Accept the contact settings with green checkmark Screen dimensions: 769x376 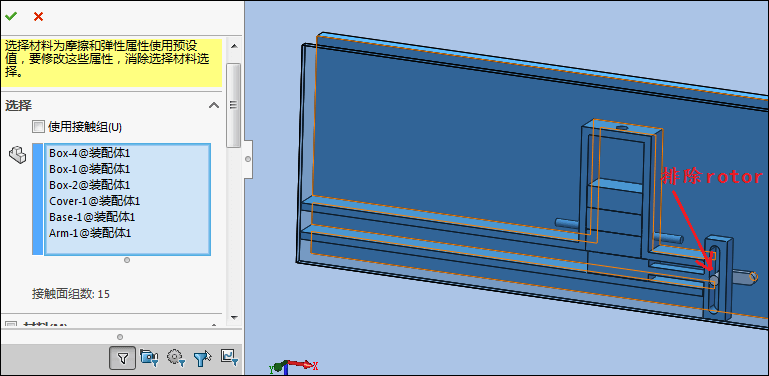pos(11,16)
